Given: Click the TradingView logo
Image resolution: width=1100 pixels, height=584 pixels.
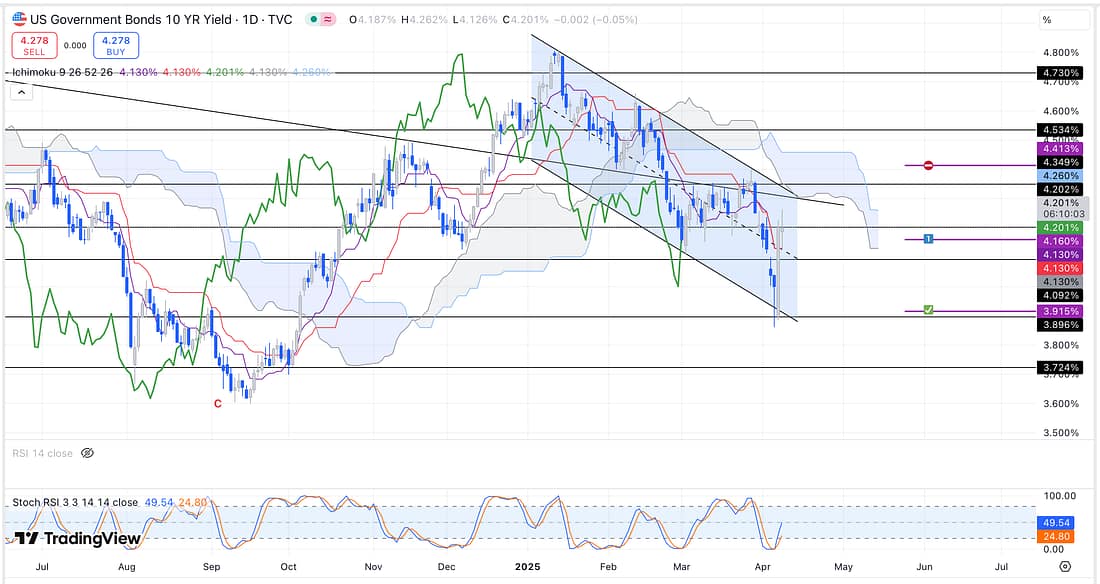Looking at the screenshot, I should [77, 539].
